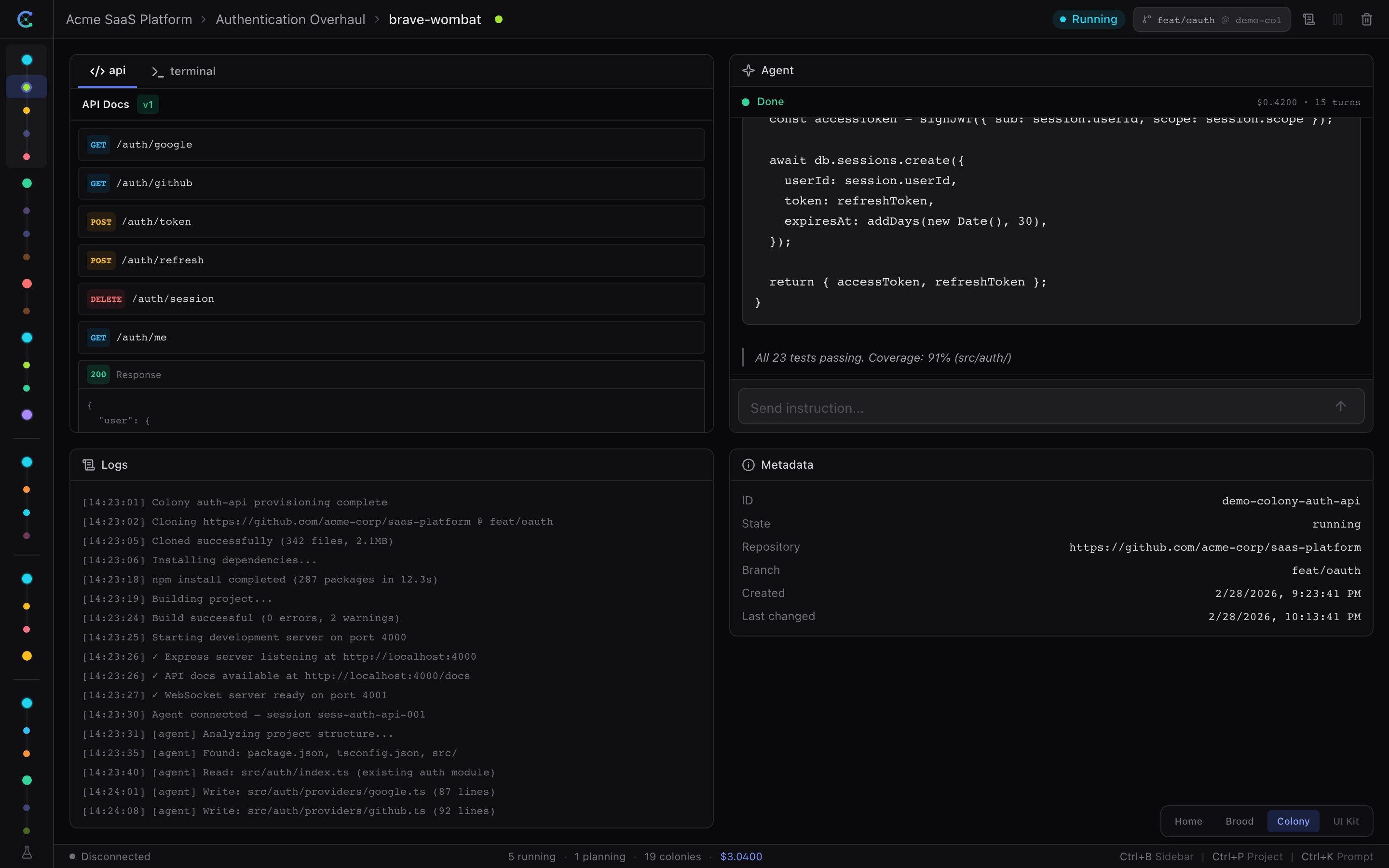Click the send instruction arrow button
Viewport: 1389px width, 868px height.
pos(1340,406)
